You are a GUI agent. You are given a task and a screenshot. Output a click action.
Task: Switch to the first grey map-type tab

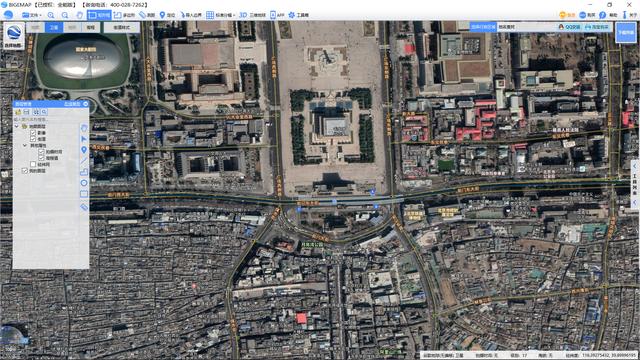coord(36,27)
